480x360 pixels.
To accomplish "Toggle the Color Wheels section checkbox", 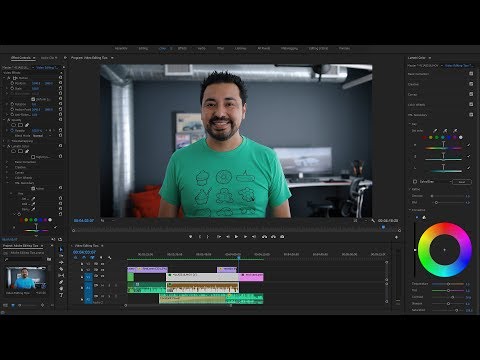I will [471, 104].
